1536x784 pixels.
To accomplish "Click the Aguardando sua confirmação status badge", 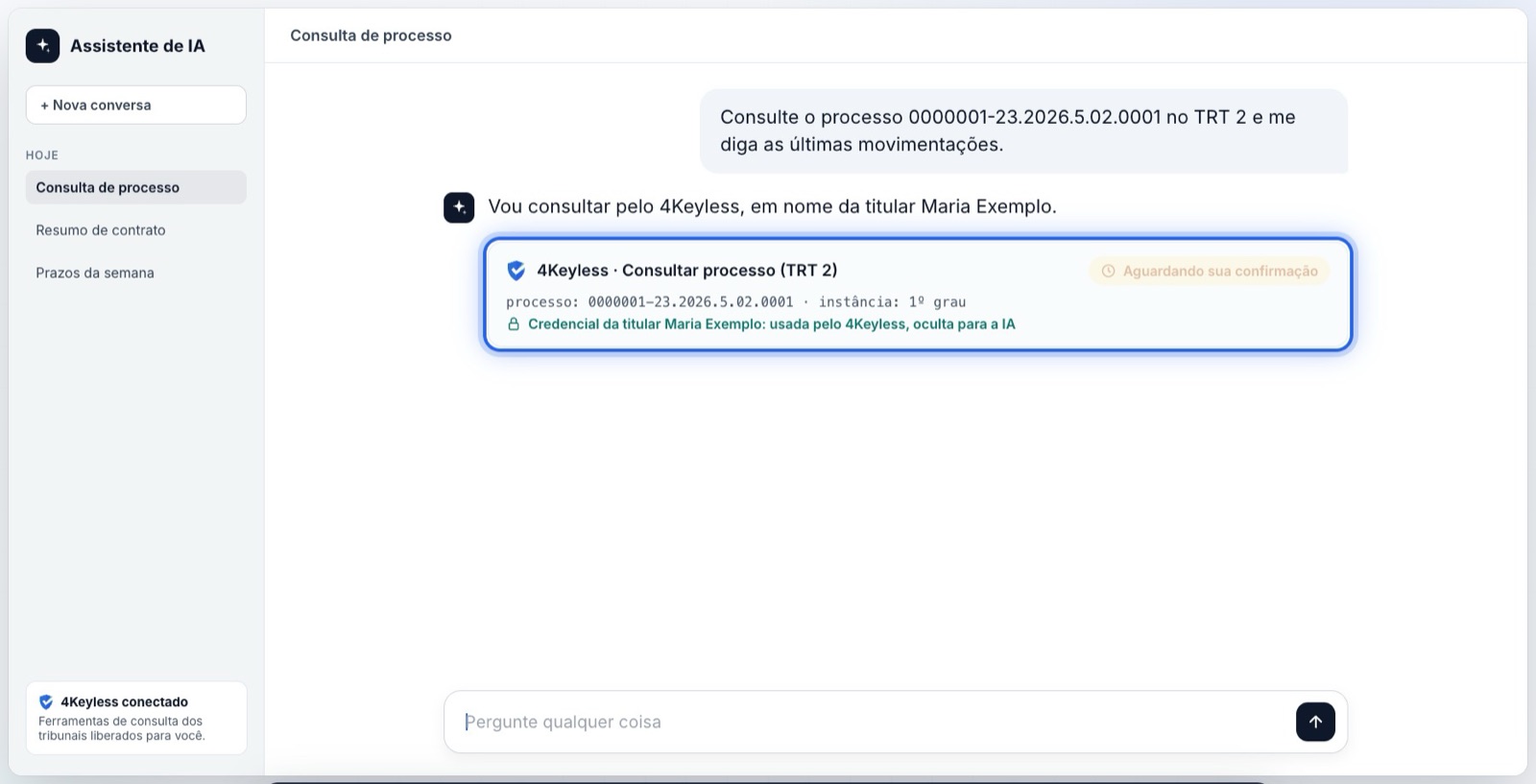I will [x=1210, y=272].
